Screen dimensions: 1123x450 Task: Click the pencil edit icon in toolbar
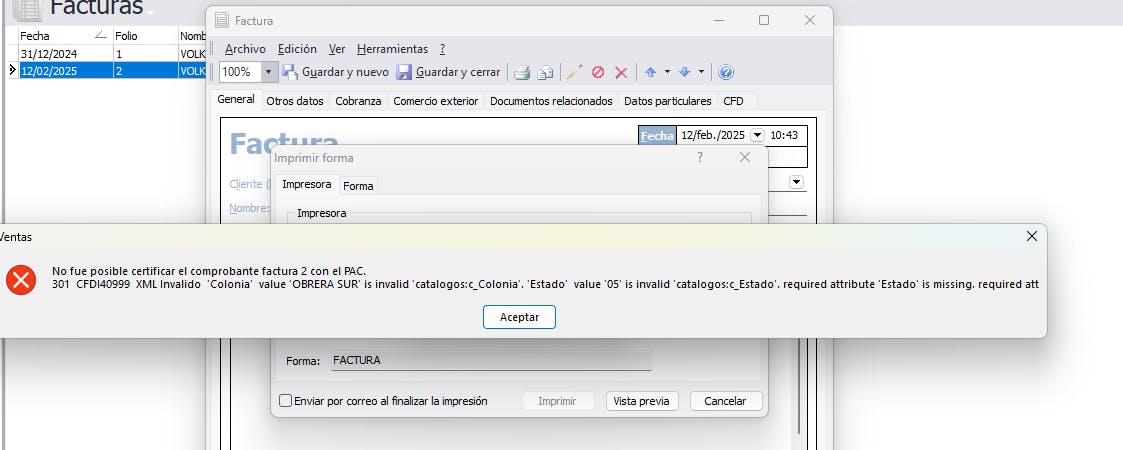574,72
